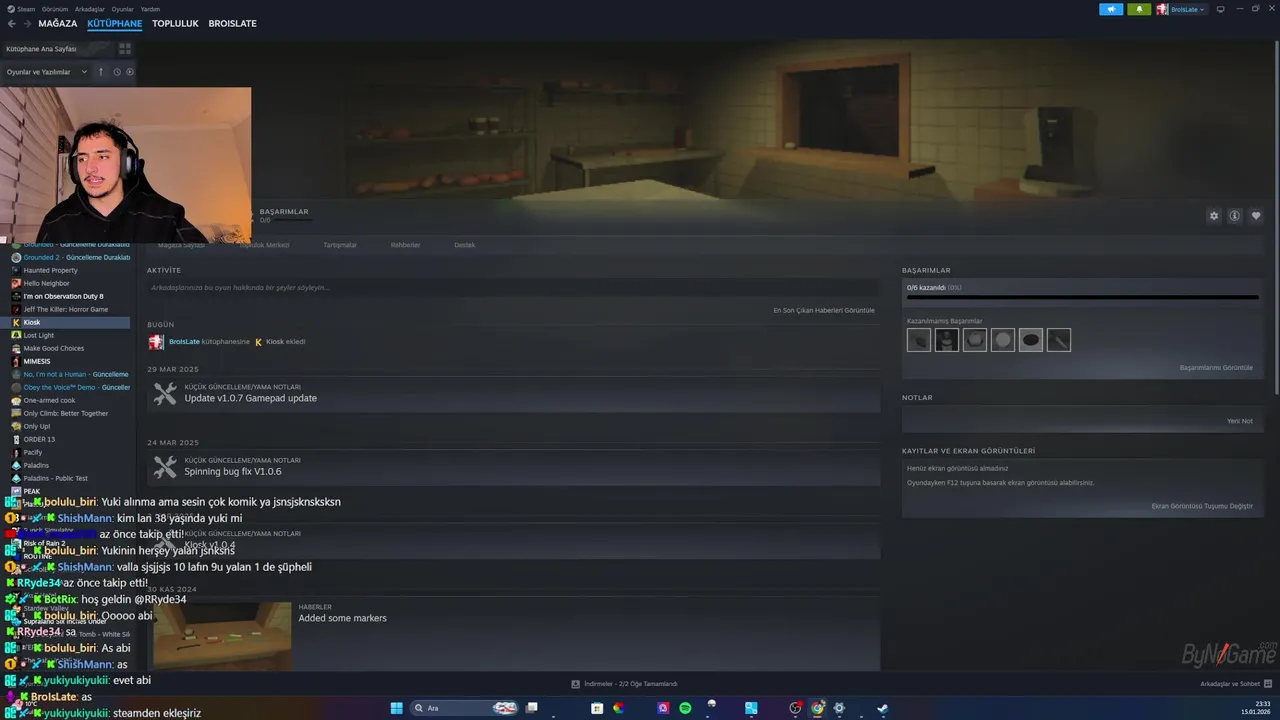Click En Son Çıkan Haberleri Görüntüle

click(824, 310)
